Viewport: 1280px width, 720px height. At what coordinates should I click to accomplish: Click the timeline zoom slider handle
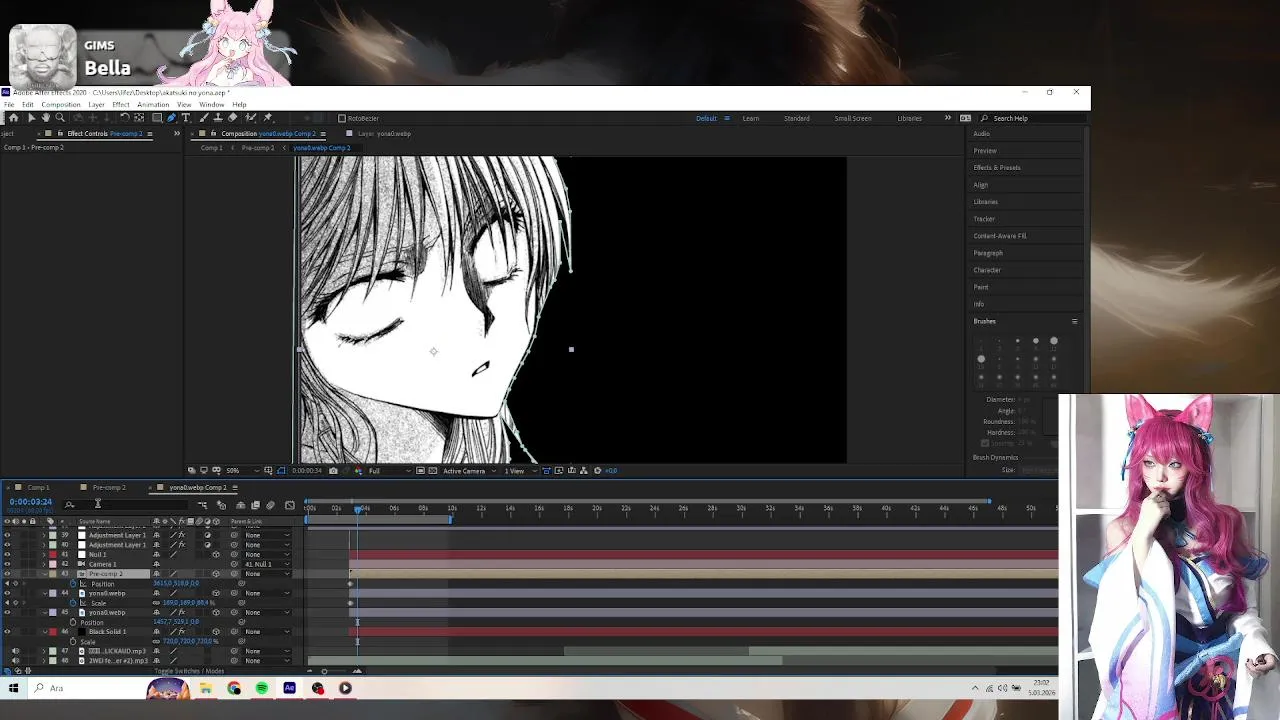pyautogui.click(x=323, y=671)
